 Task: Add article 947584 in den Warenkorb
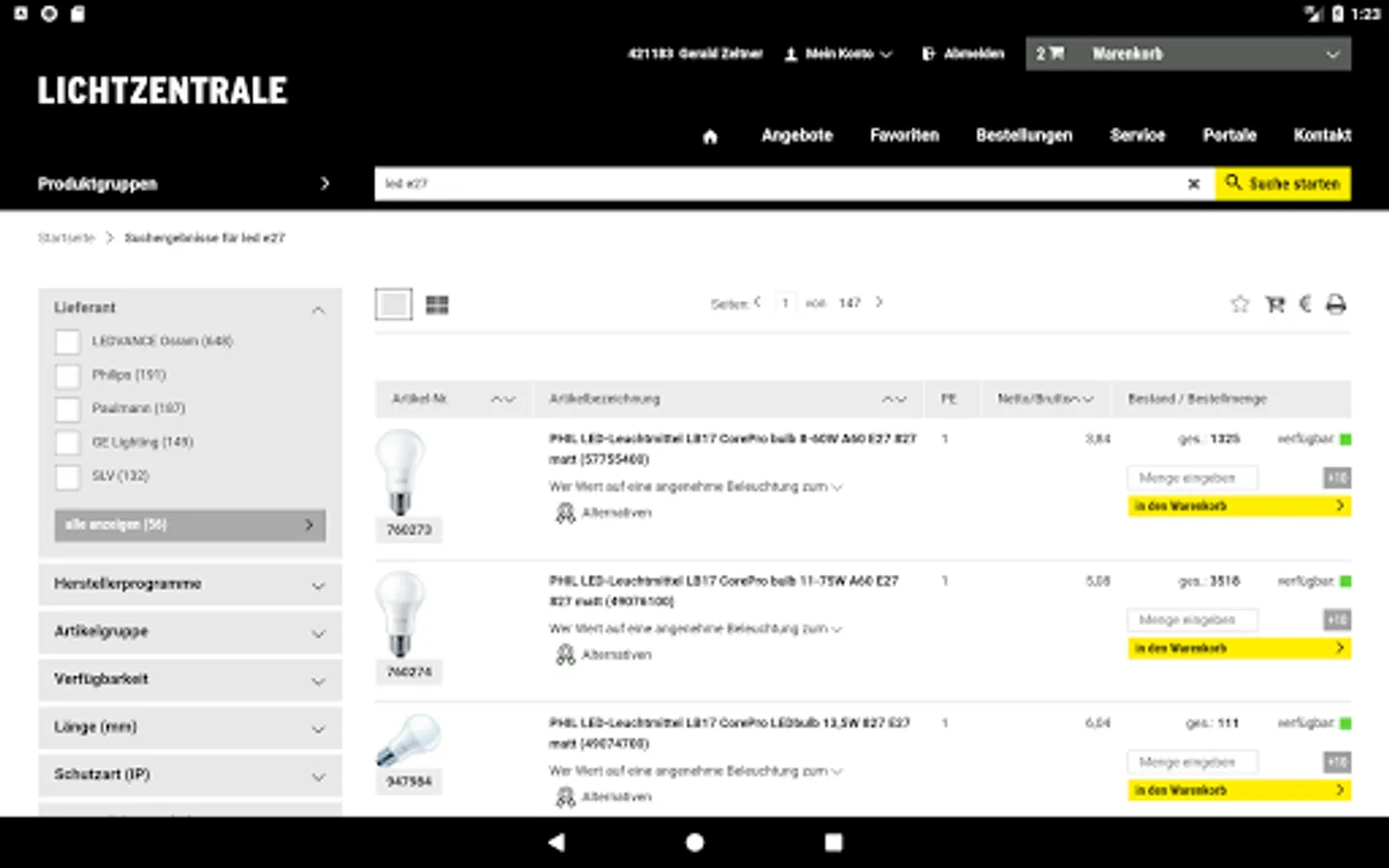click(x=1239, y=790)
